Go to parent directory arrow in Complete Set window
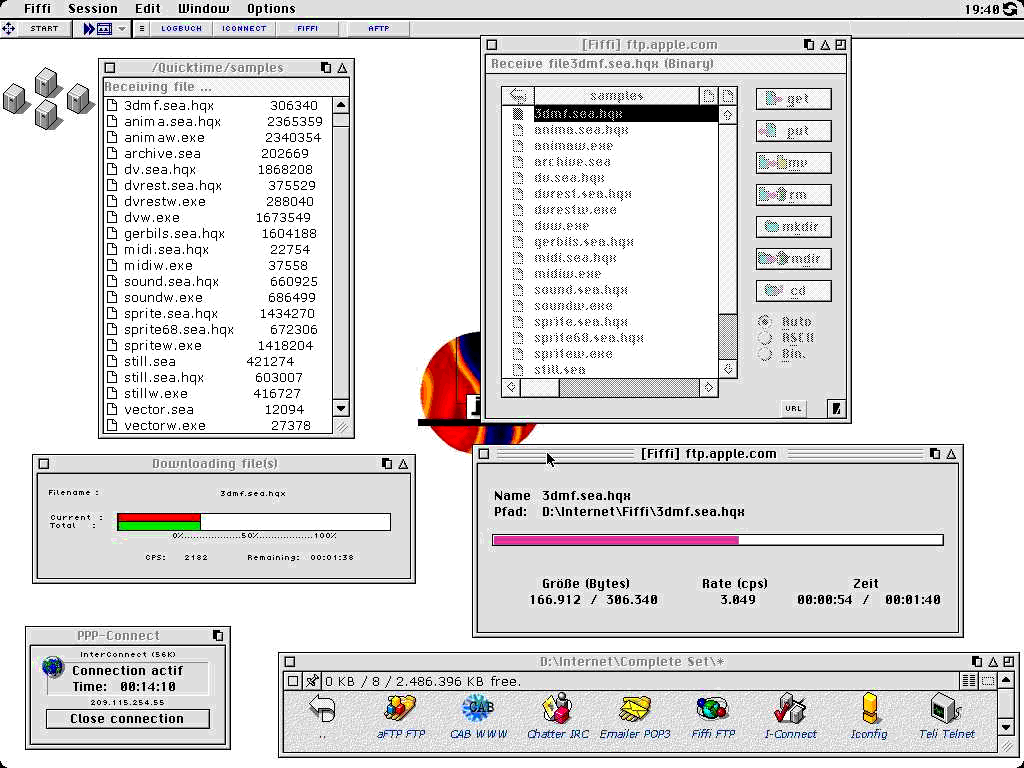Image resolution: width=1024 pixels, height=768 pixels. (323, 709)
